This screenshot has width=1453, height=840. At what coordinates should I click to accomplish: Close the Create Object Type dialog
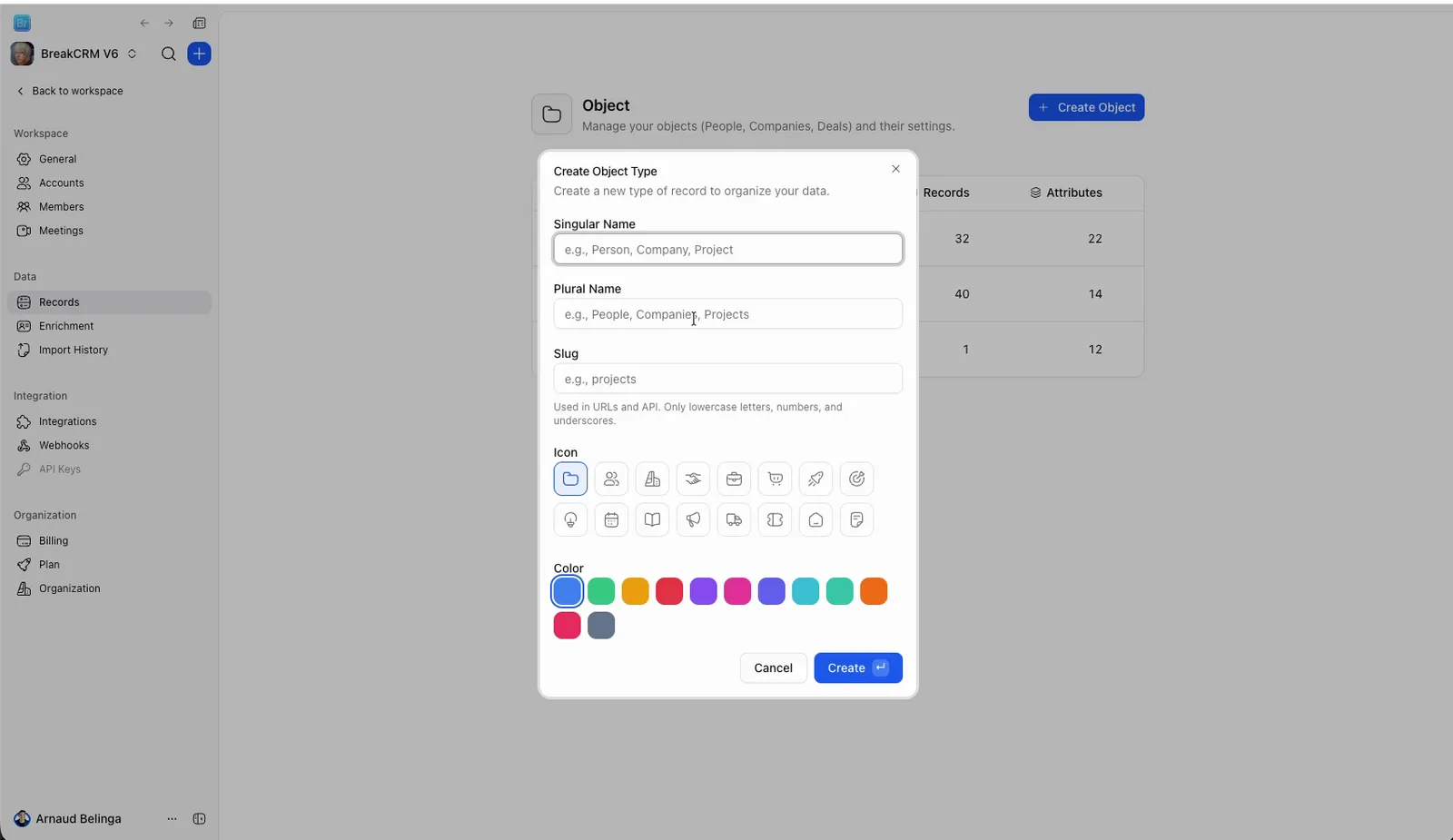[895, 169]
